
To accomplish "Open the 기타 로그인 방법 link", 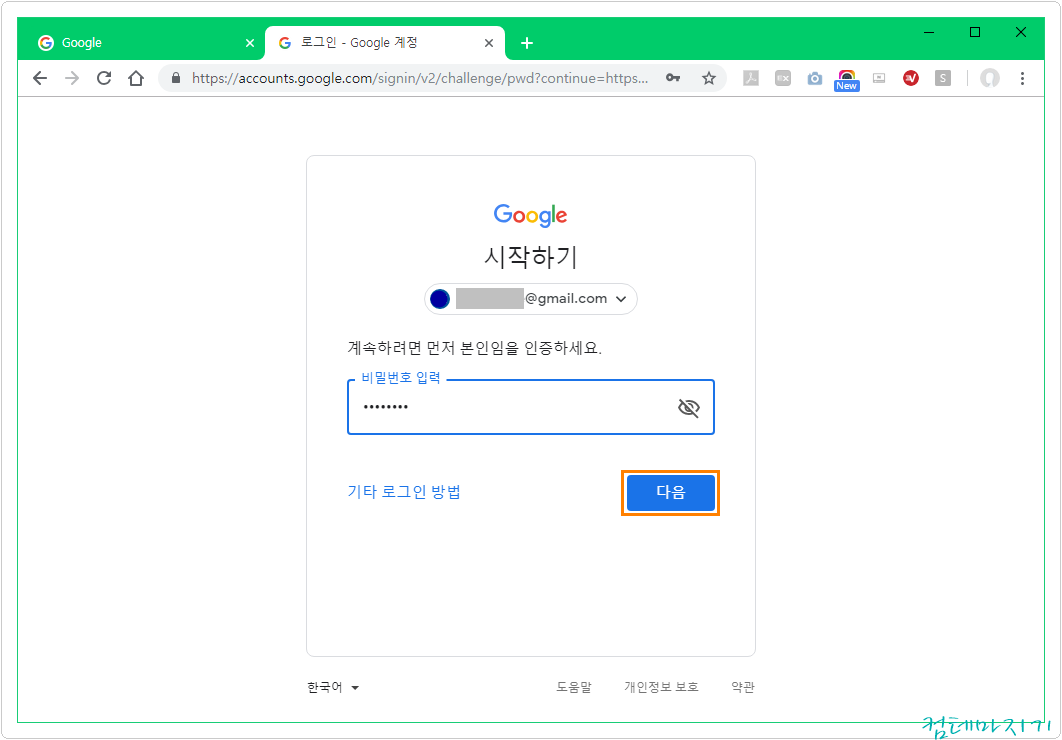I will coord(404,492).
